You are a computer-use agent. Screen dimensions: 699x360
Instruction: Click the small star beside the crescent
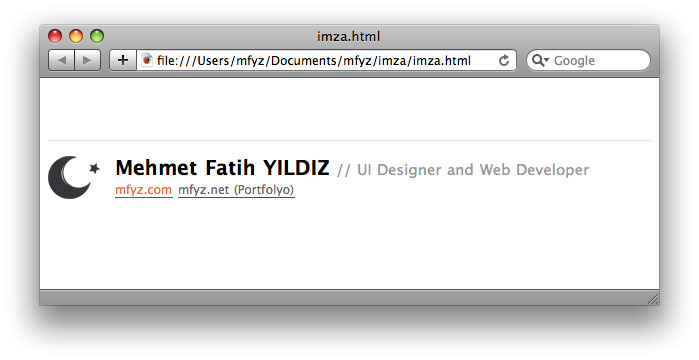tap(94, 168)
